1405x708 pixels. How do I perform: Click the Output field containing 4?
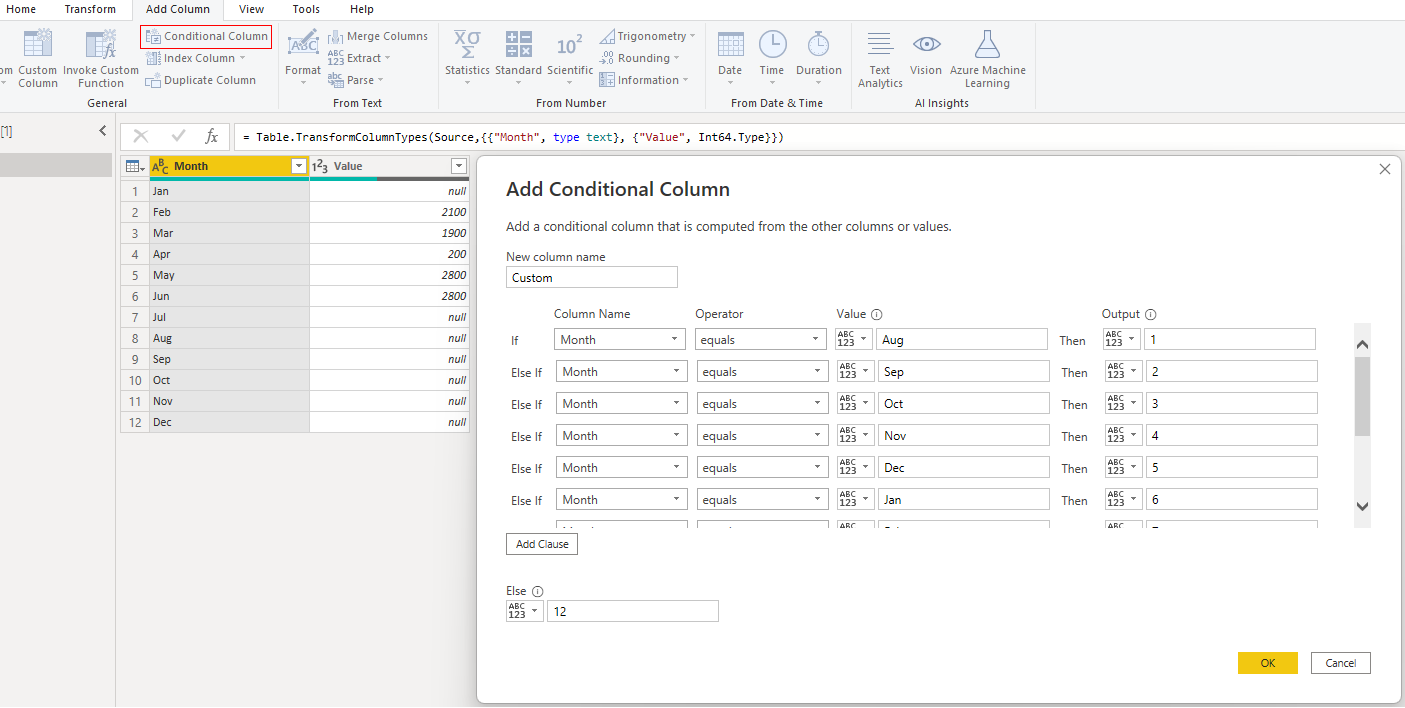1232,436
